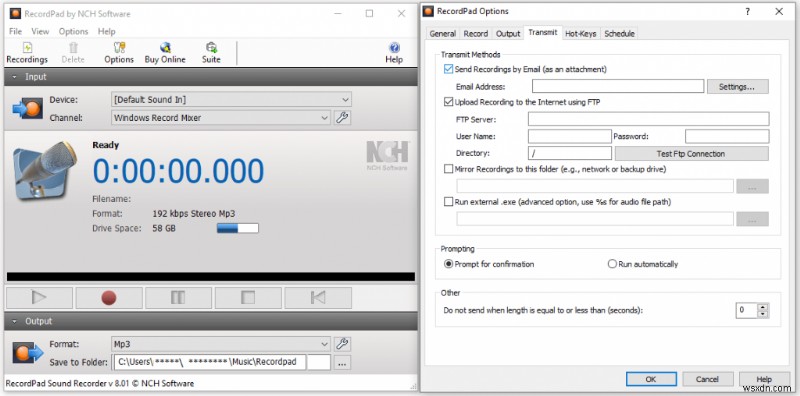Click the black audio level meter bar

(x=211, y=277)
